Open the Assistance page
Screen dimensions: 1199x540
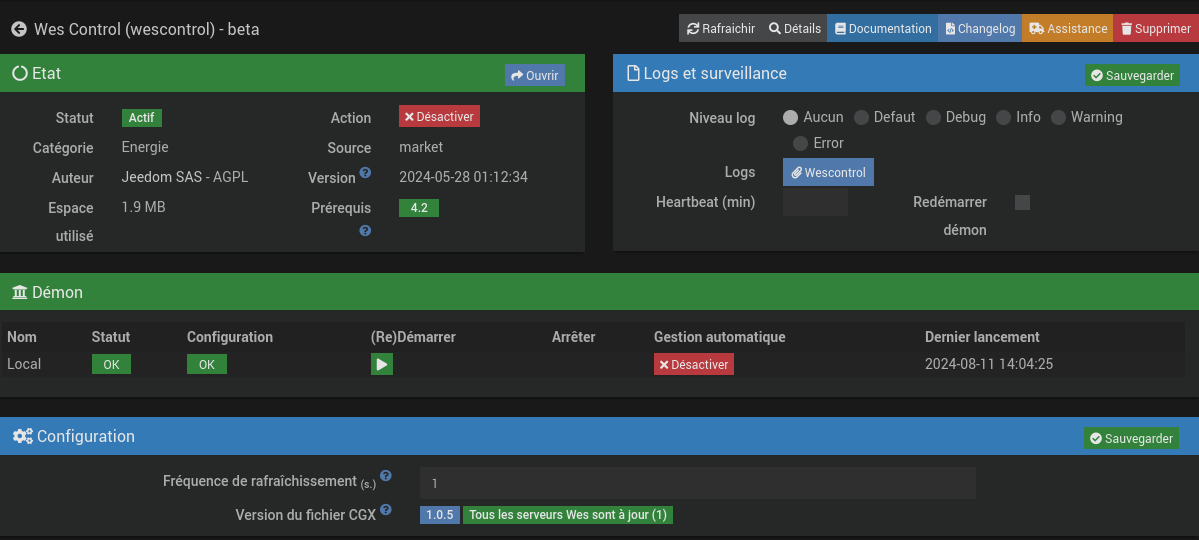1067,29
